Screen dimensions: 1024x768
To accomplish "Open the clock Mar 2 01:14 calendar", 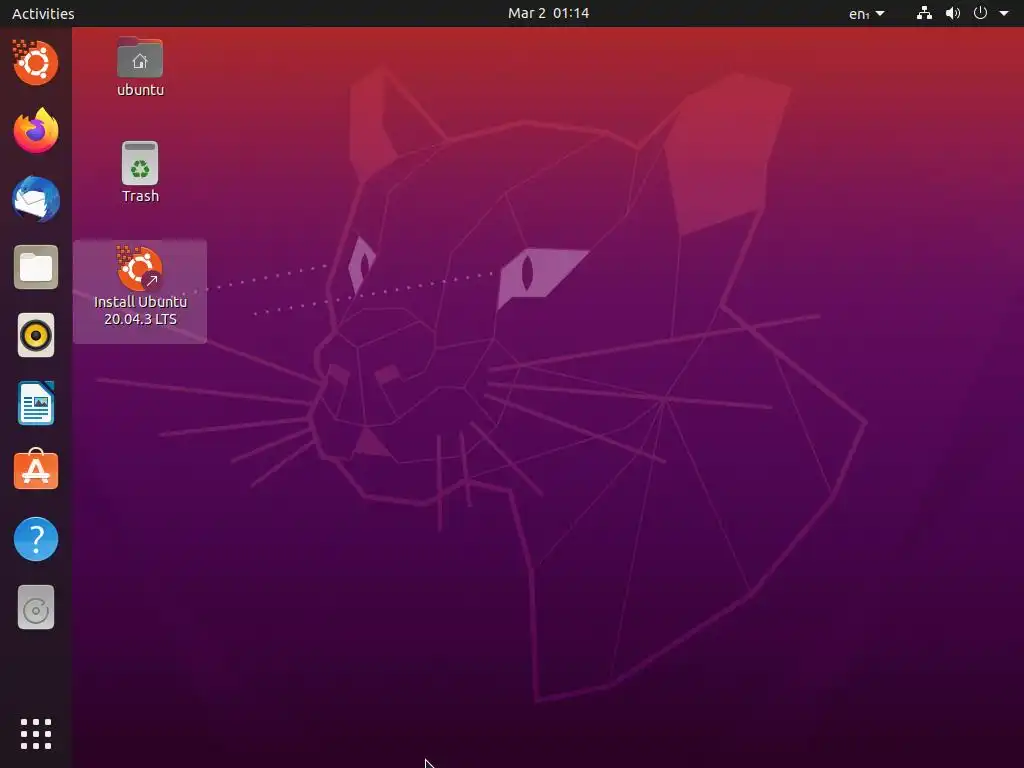I will [549, 13].
